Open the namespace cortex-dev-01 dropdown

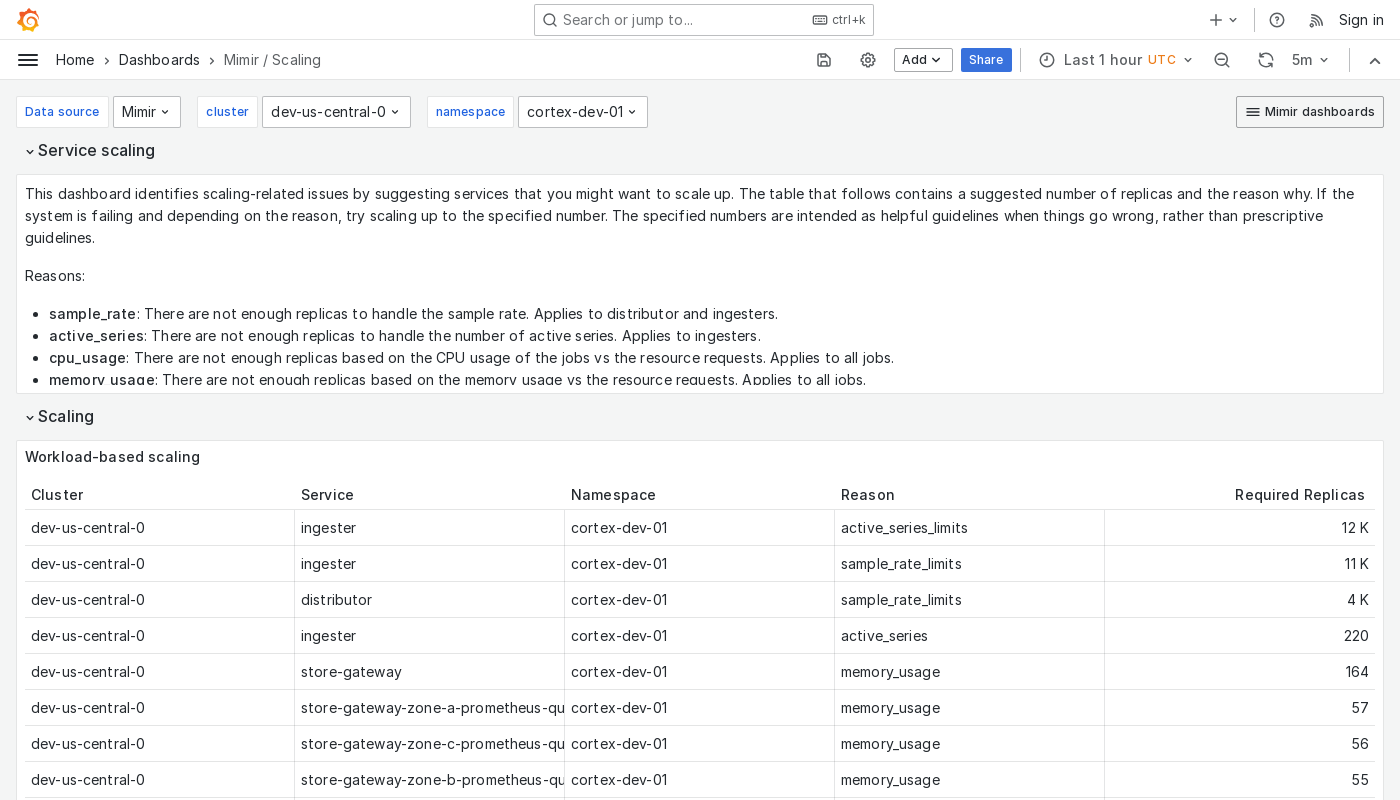tap(583, 112)
